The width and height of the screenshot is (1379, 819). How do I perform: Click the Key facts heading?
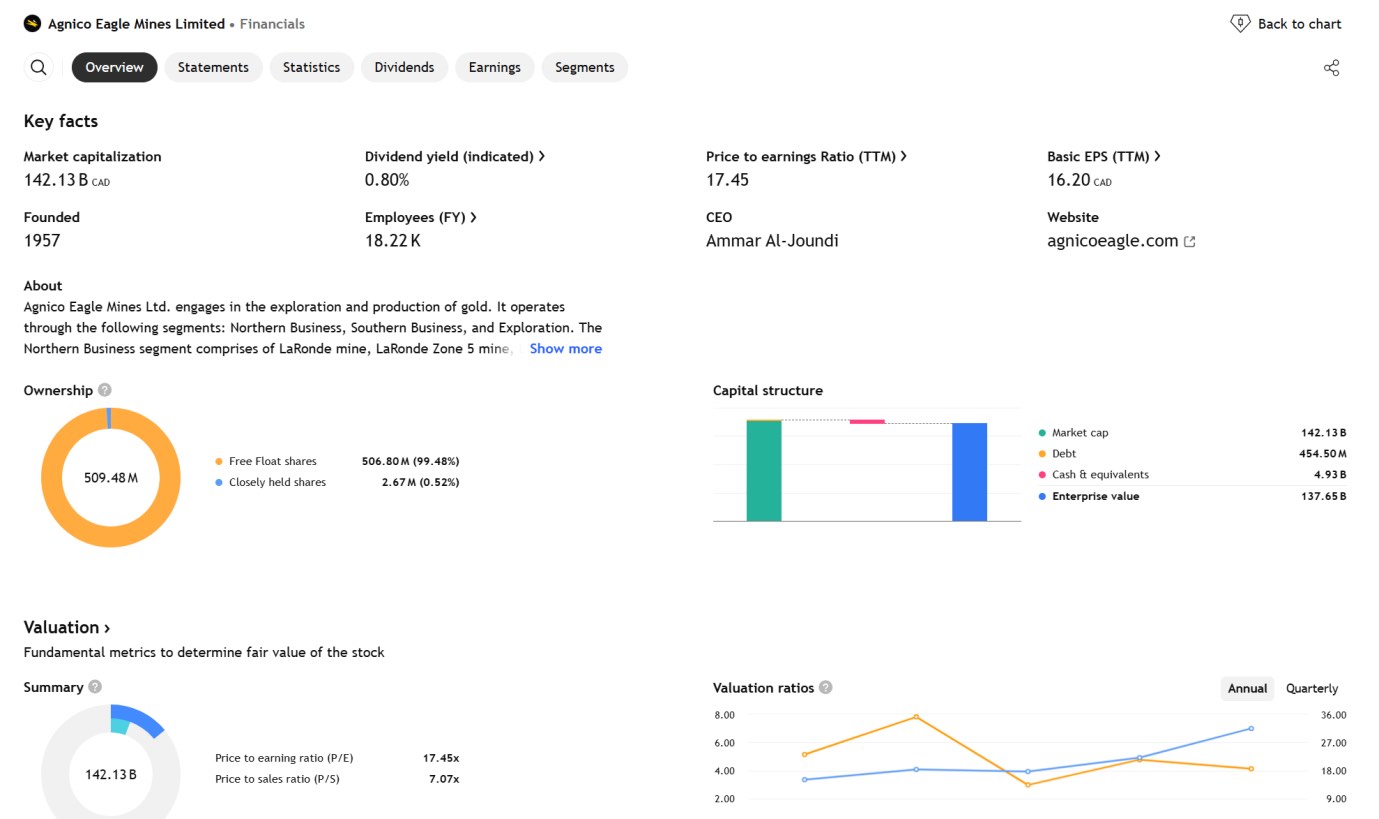pos(61,121)
